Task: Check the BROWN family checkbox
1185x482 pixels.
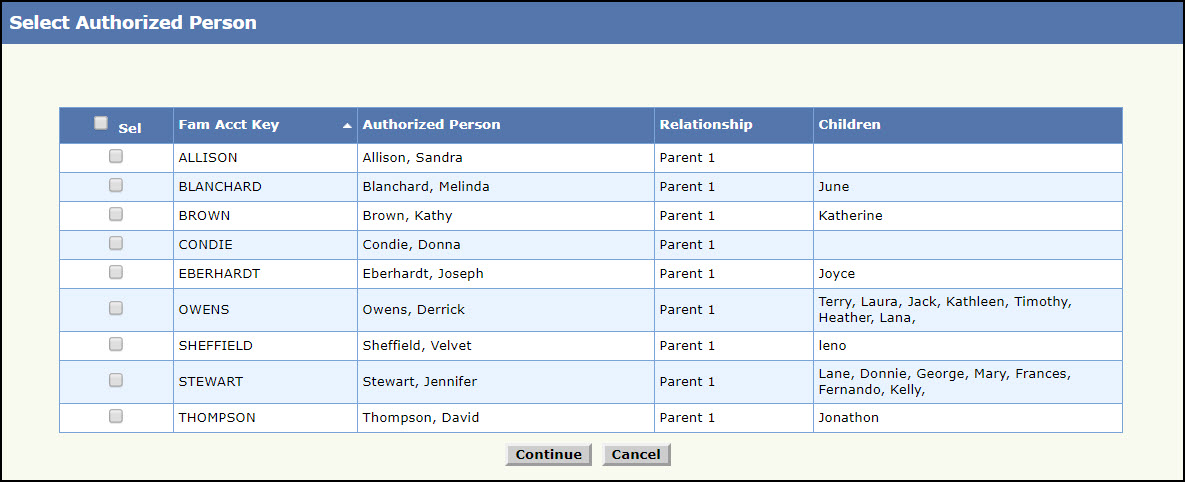Action: [x=116, y=214]
